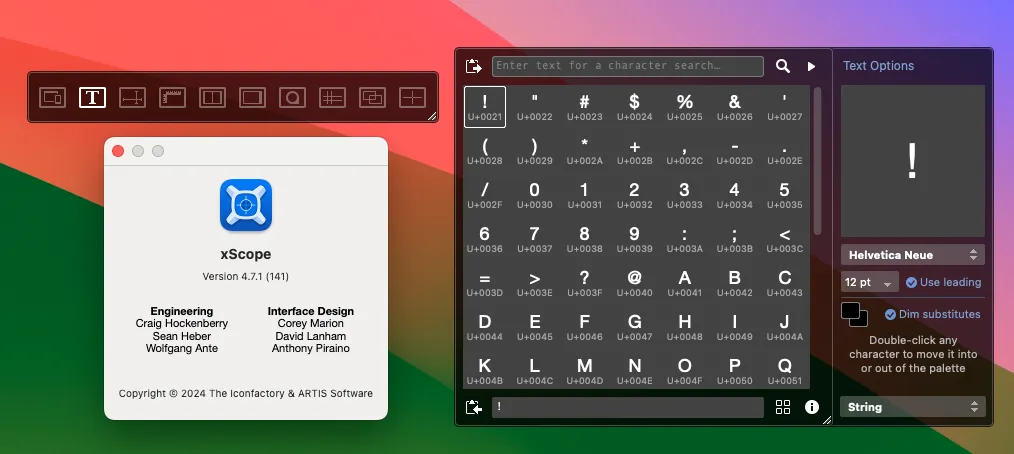Open the Helvetica Neue font dropdown
This screenshot has height=454, width=1014.
coord(912,255)
